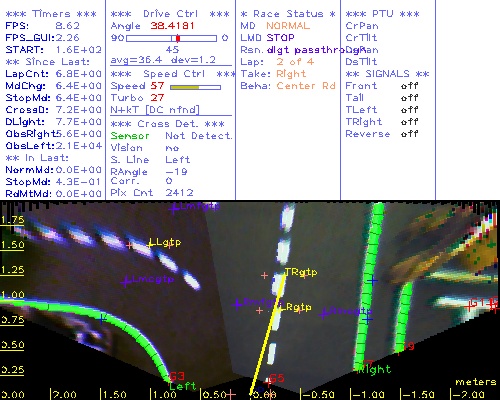Click the red G5 marker at bottom center
500x400 pixels.
276,378
